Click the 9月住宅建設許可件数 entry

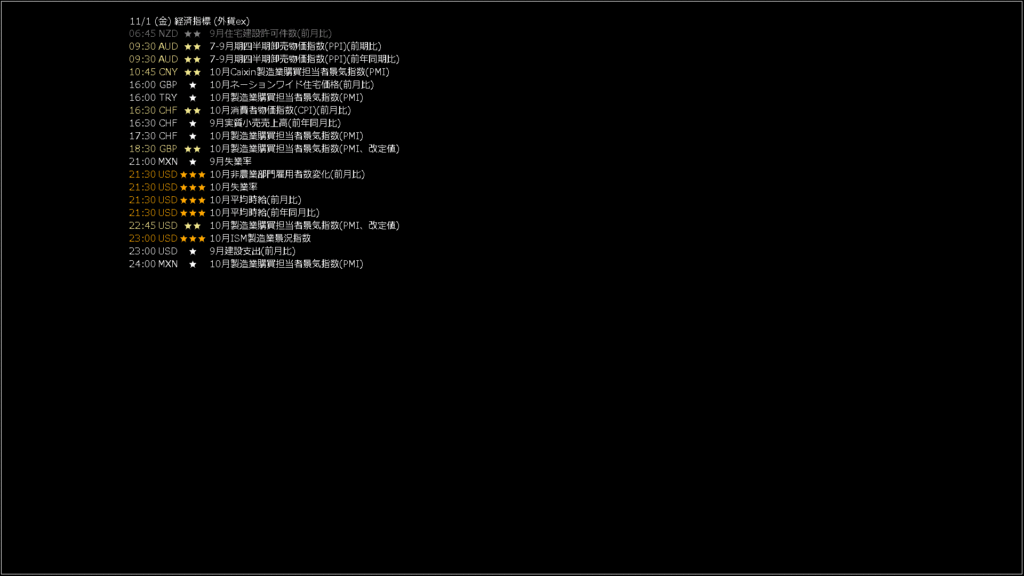(270, 33)
